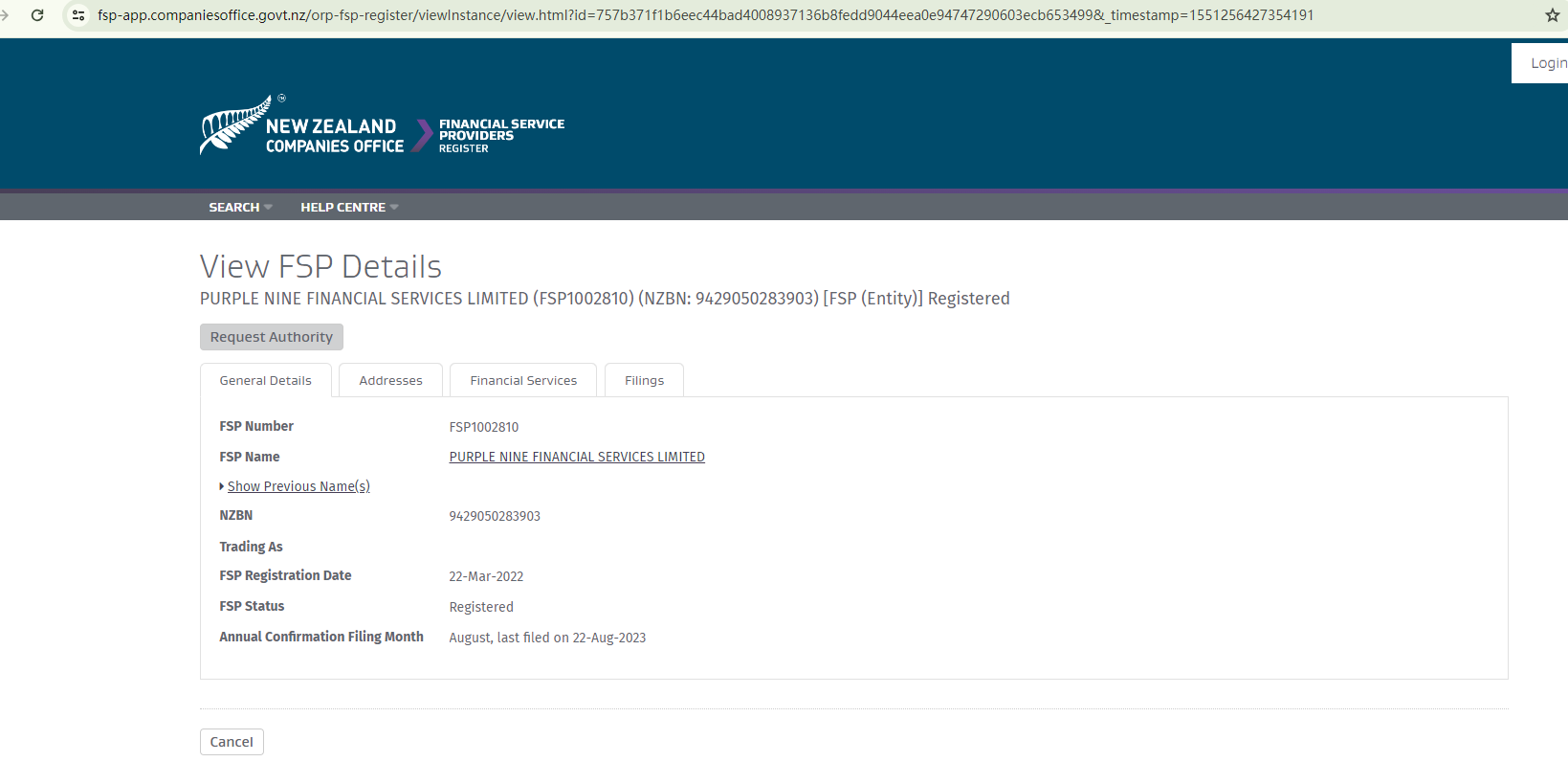Click the filing text 'August, last filed on 22-Aug-2023'
This screenshot has width=1568, height=762.
547,638
